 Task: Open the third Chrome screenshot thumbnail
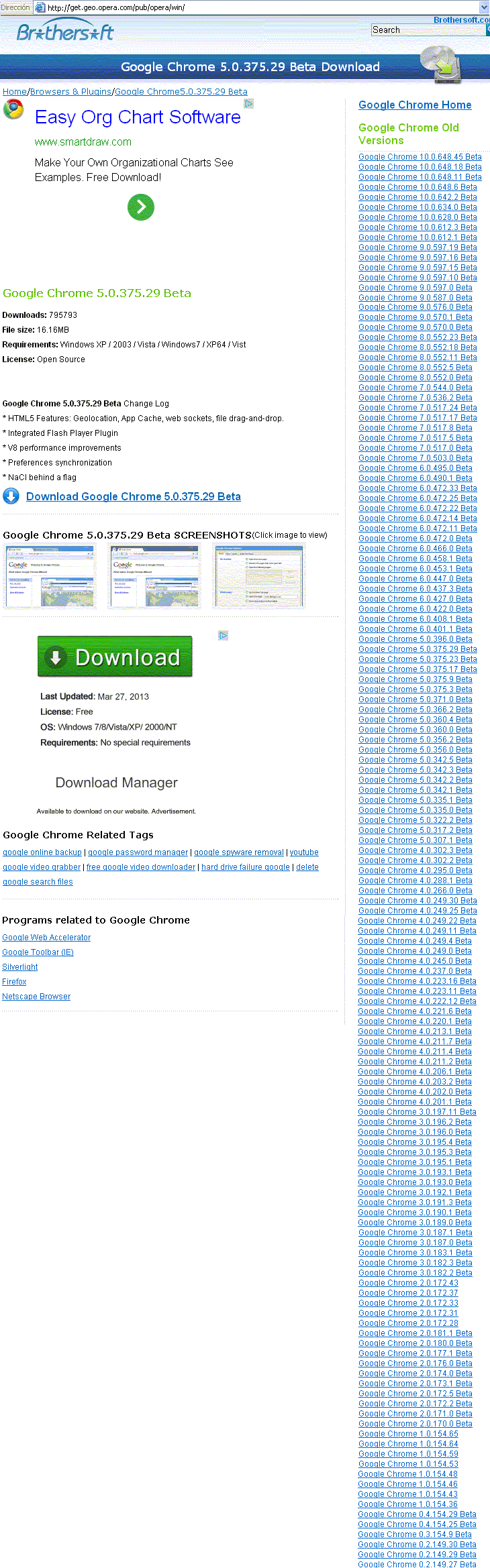pos(260,576)
